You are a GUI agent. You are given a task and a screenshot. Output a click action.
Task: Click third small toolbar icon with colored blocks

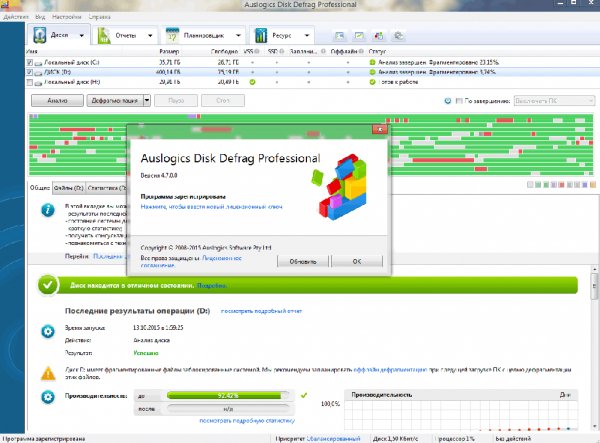click(379, 36)
